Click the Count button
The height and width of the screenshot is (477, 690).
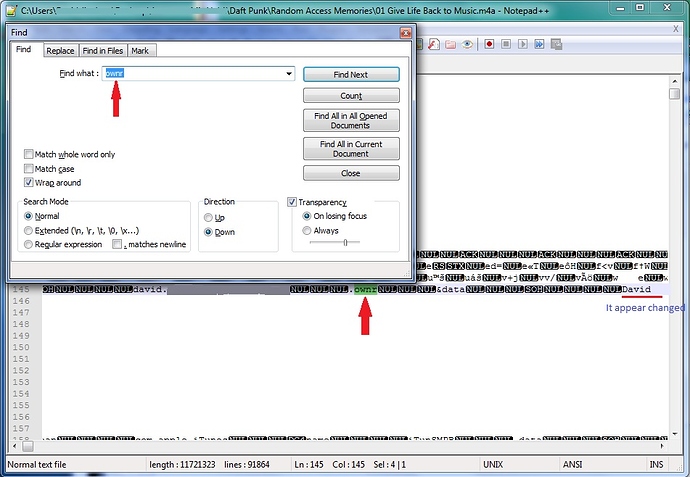(351, 95)
